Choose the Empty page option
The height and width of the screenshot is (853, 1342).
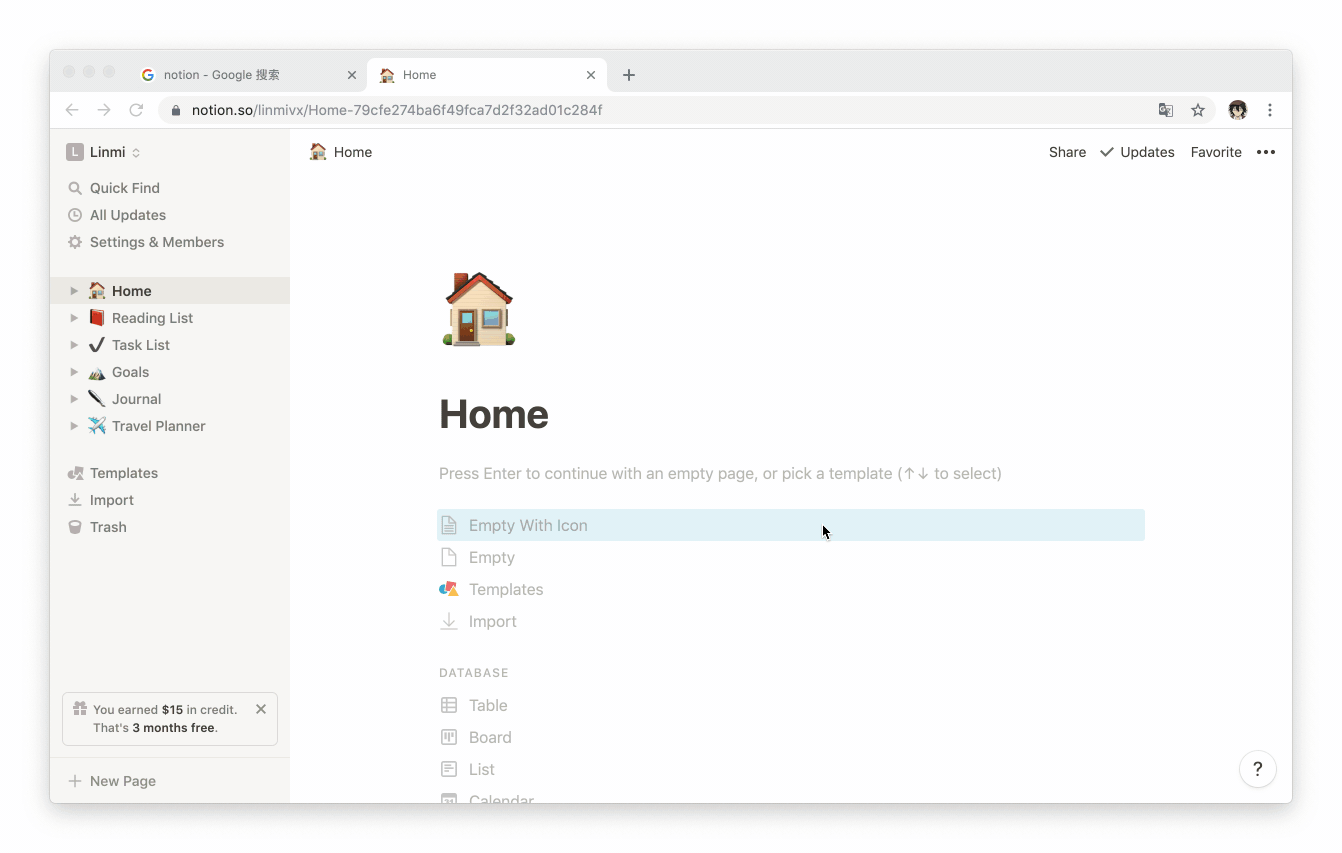coord(791,557)
